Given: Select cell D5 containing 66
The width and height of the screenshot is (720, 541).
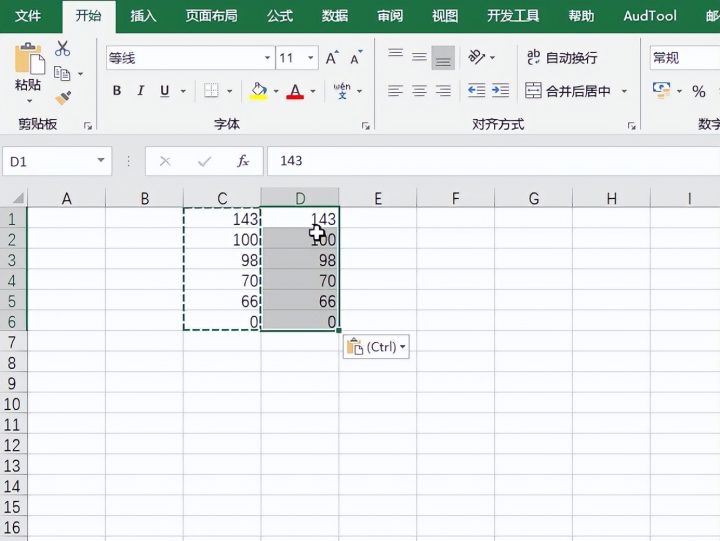Looking at the screenshot, I should [300, 301].
